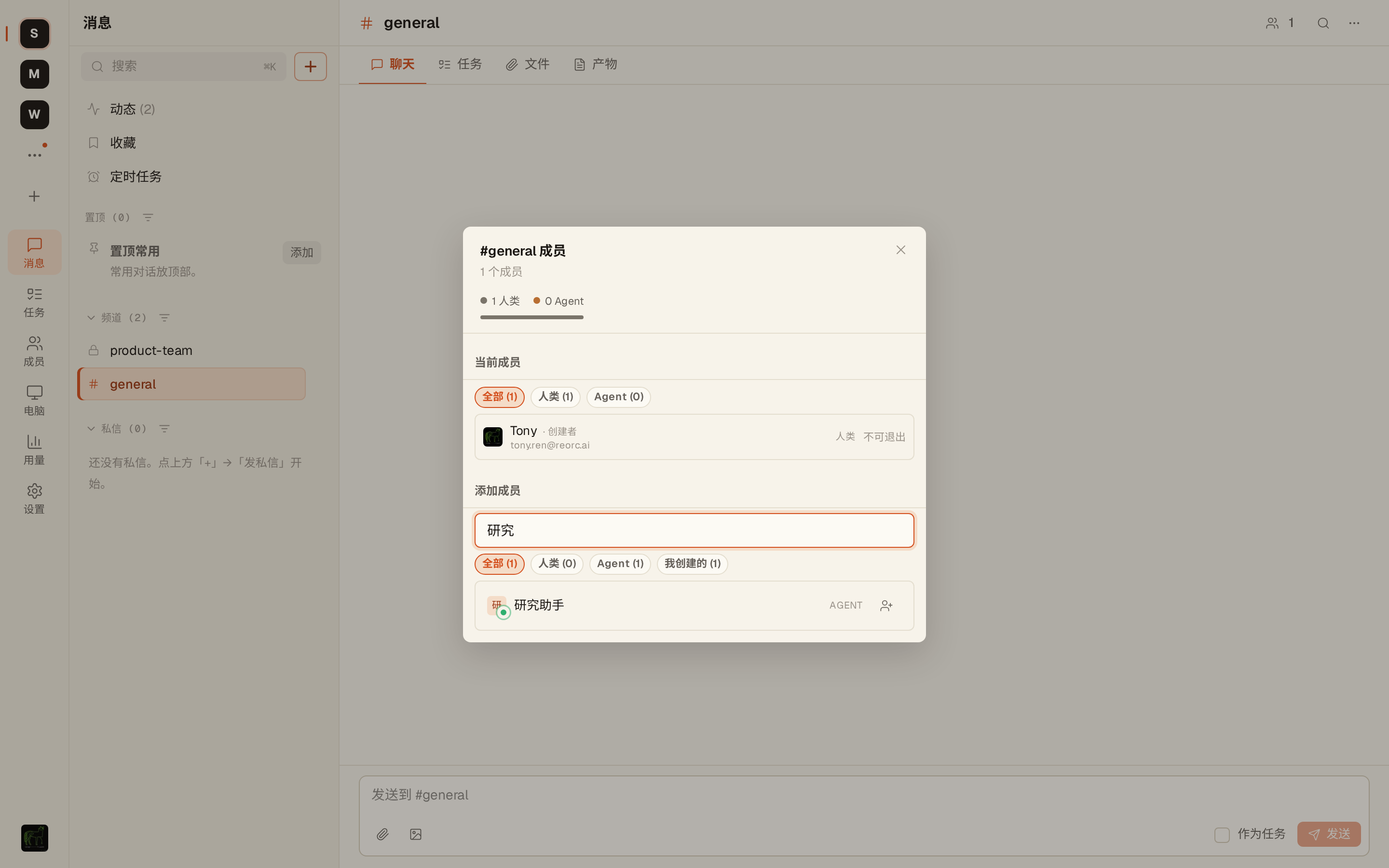Click the 添加 button for 置顶常用
This screenshot has width=1389, height=868.
(x=301, y=253)
